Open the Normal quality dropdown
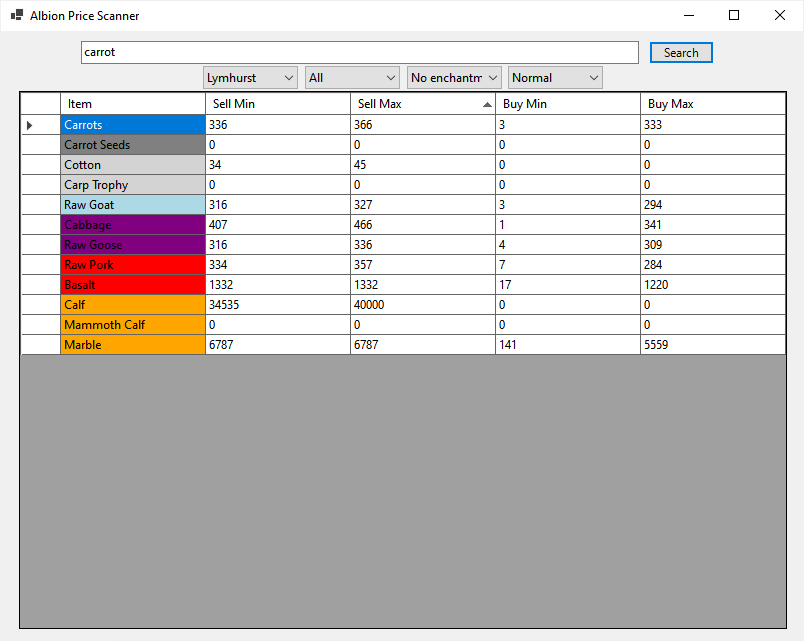This screenshot has width=804, height=641. (x=555, y=77)
